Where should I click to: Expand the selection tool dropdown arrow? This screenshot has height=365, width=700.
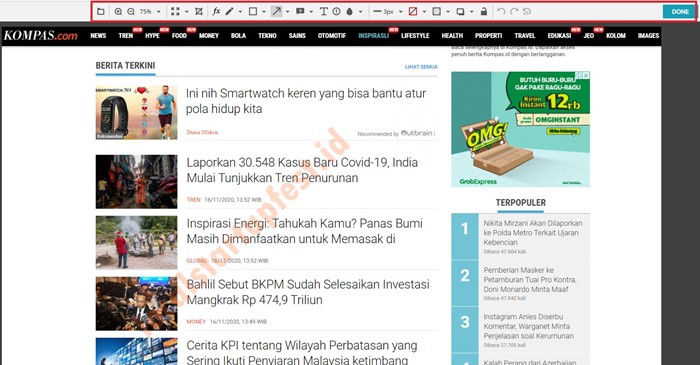(x=187, y=12)
